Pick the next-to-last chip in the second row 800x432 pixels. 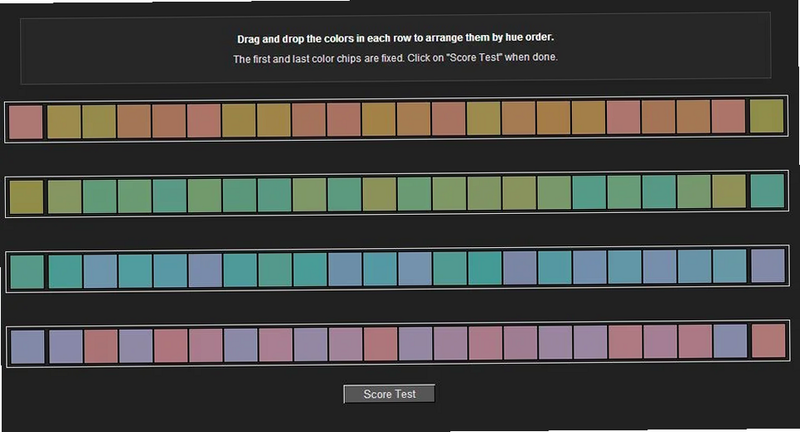point(729,191)
